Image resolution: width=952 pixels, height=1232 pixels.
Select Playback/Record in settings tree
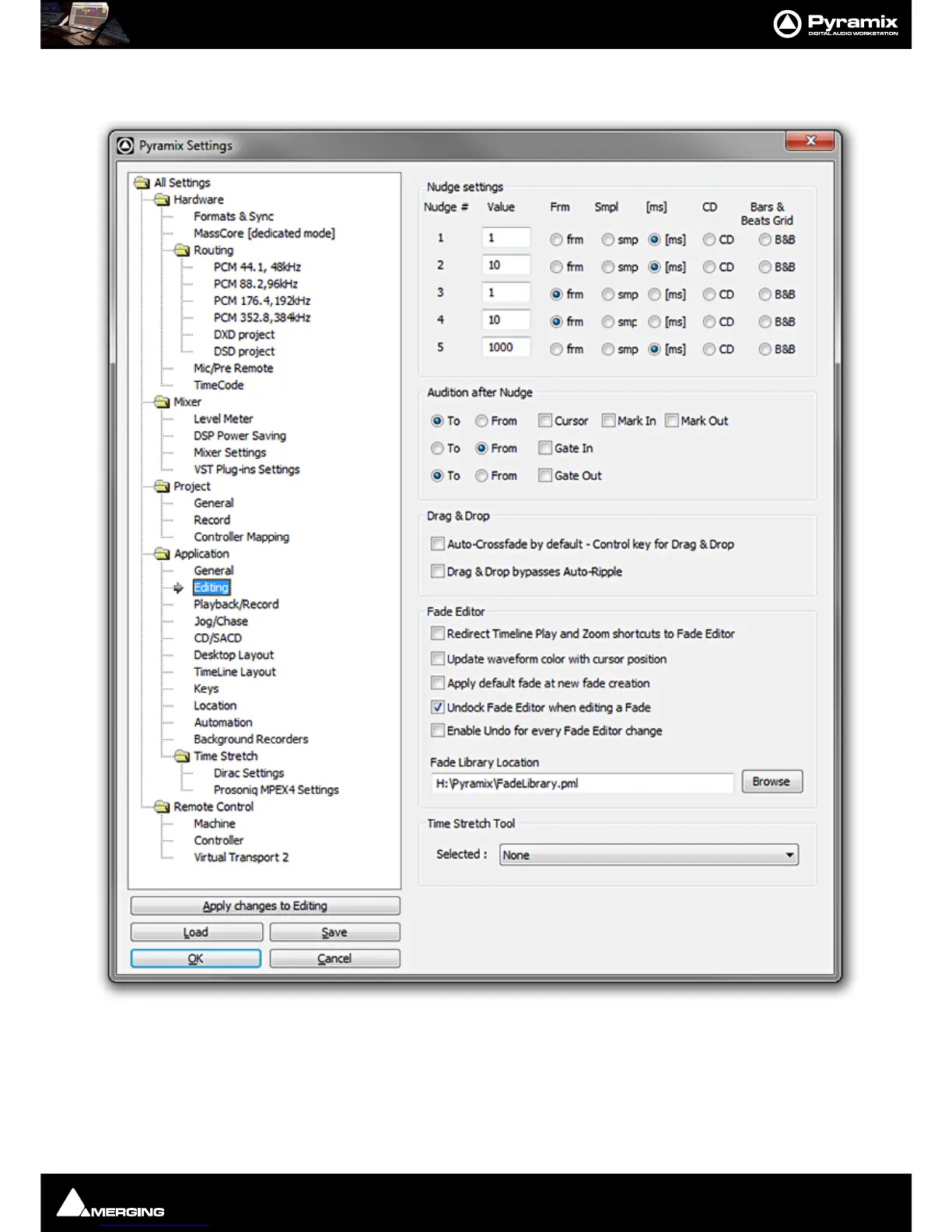236,604
